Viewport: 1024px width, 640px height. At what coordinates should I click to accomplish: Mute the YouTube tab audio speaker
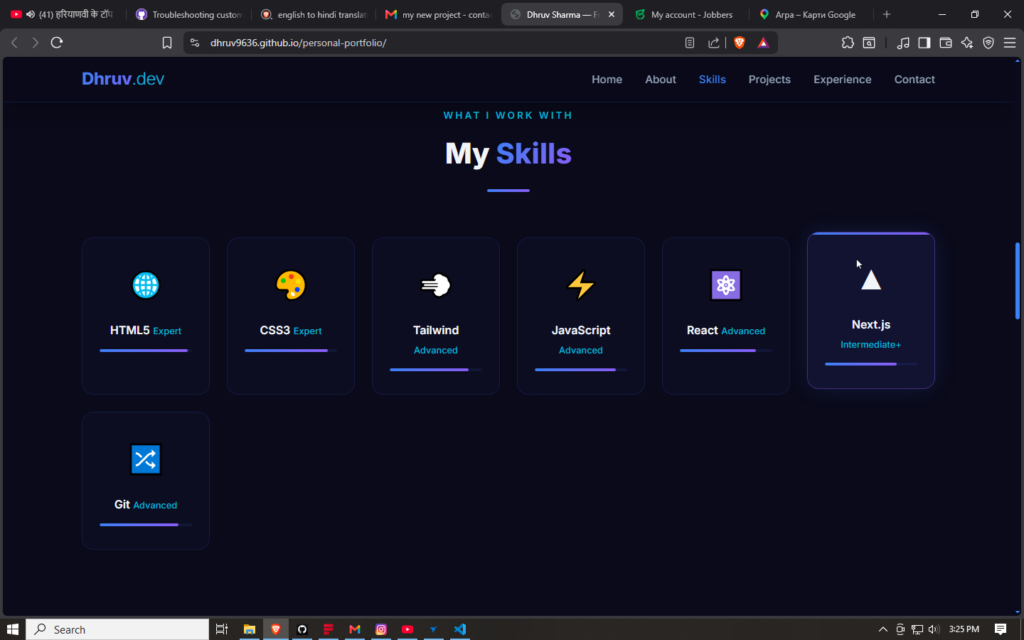(30, 14)
